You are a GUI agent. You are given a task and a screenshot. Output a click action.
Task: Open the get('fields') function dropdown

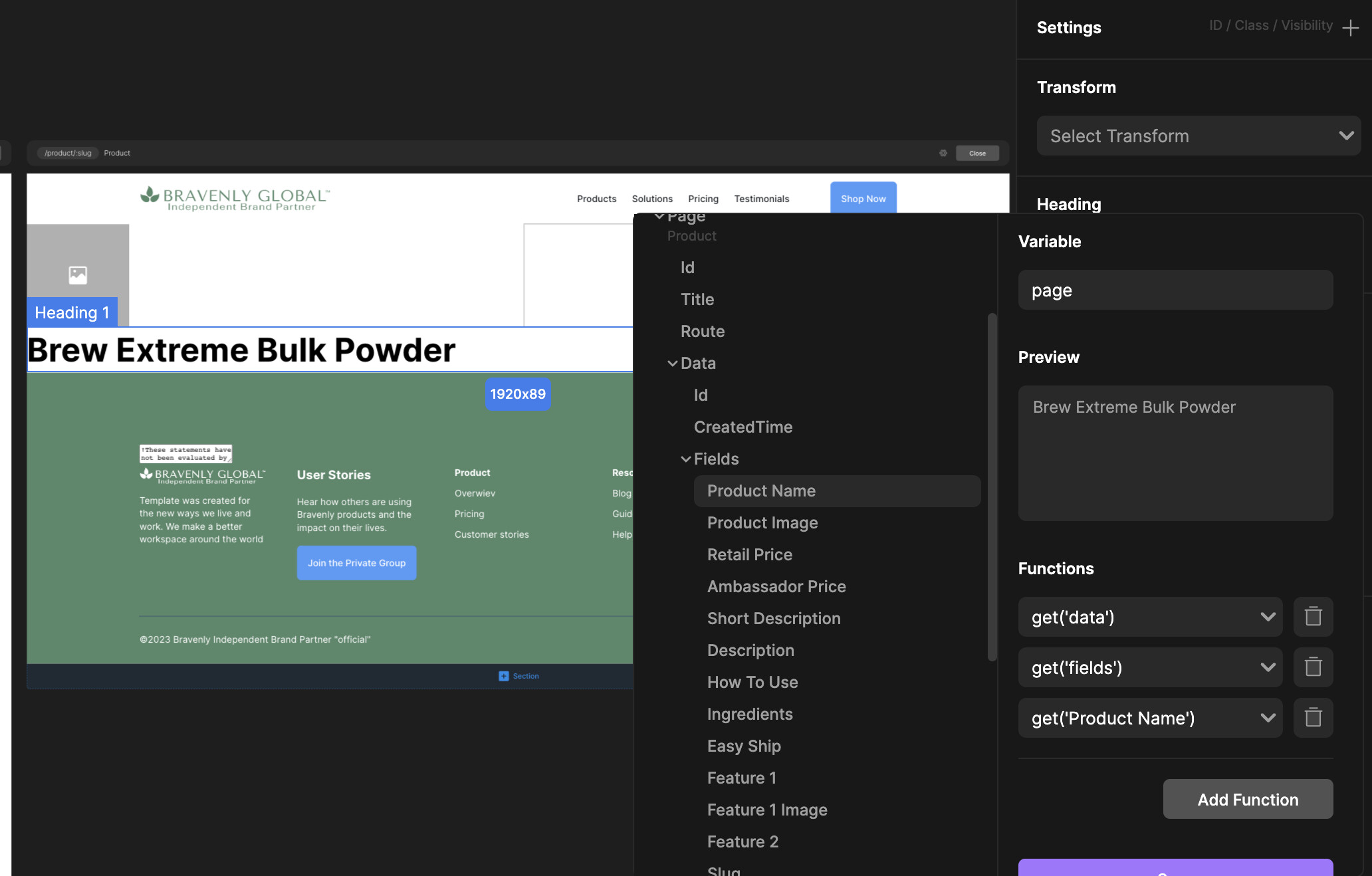coord(1150,667)
